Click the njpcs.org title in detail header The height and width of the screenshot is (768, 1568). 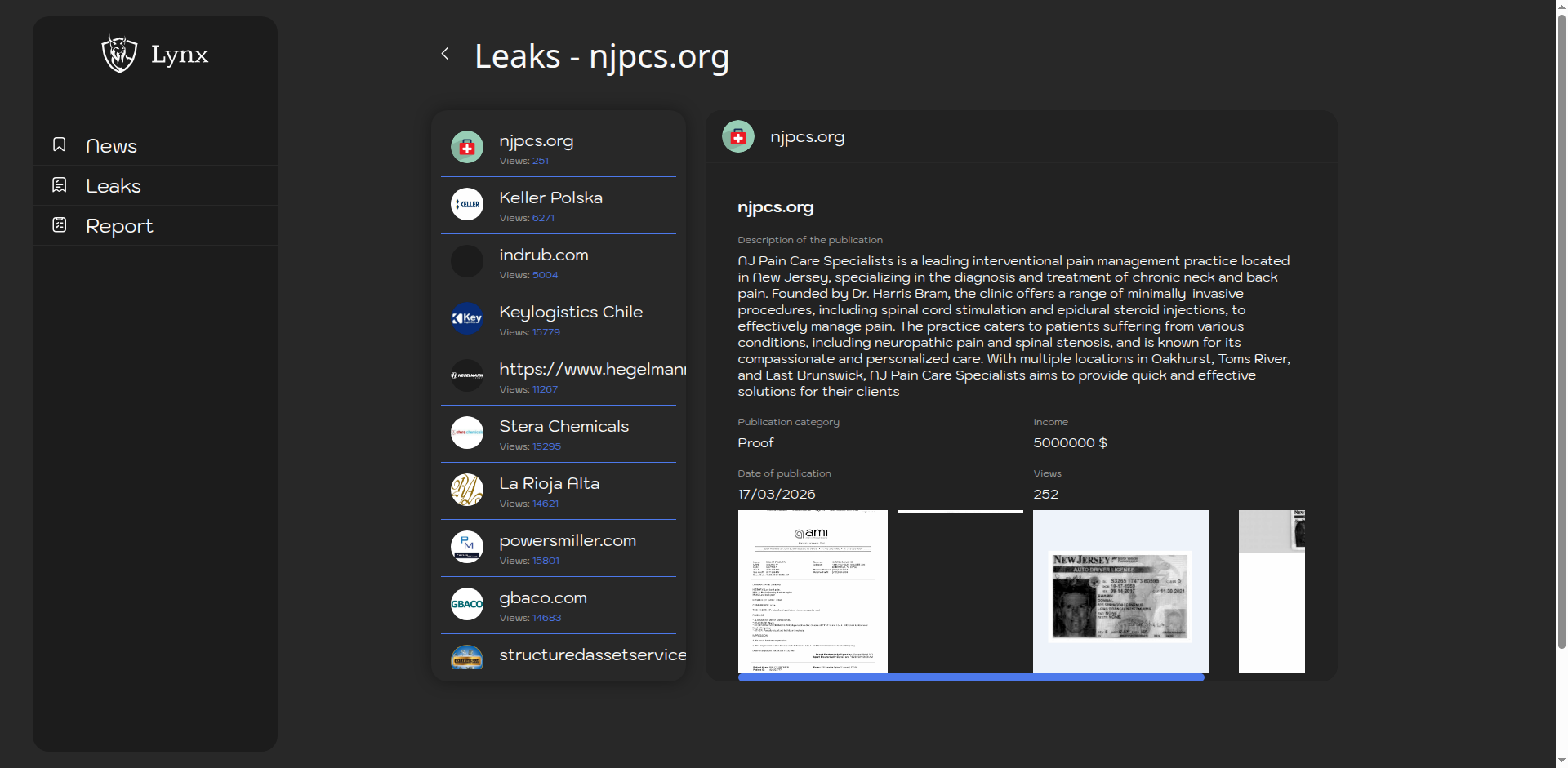click(808, 137)
